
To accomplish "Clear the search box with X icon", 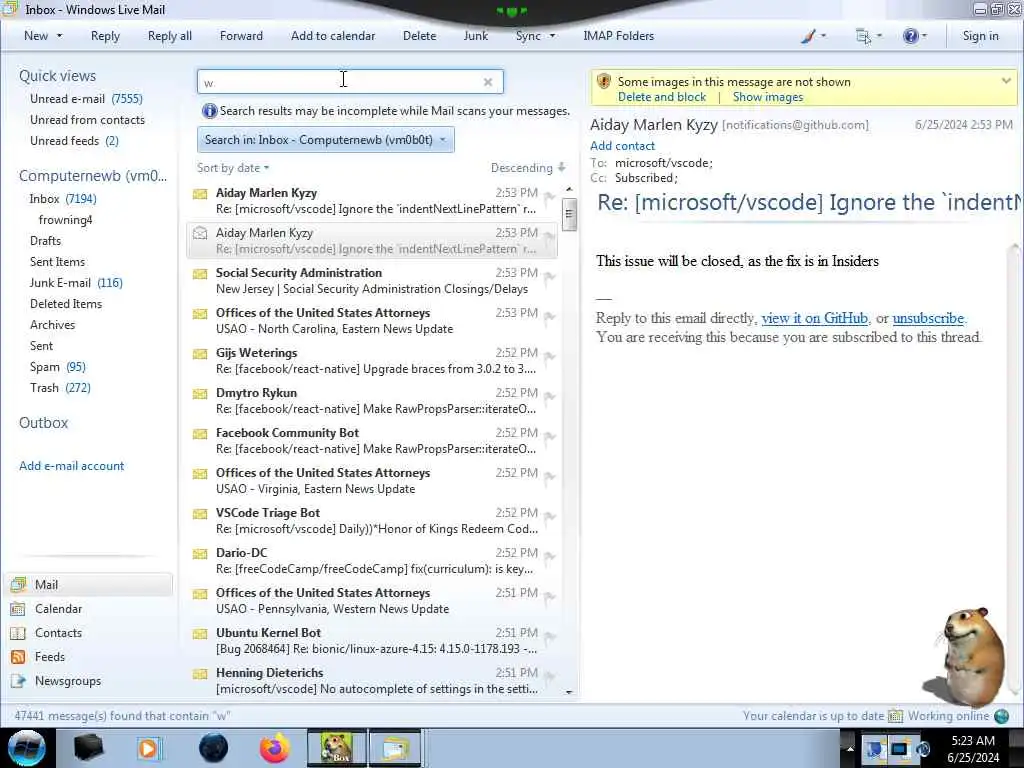I will tap(488, 82).
